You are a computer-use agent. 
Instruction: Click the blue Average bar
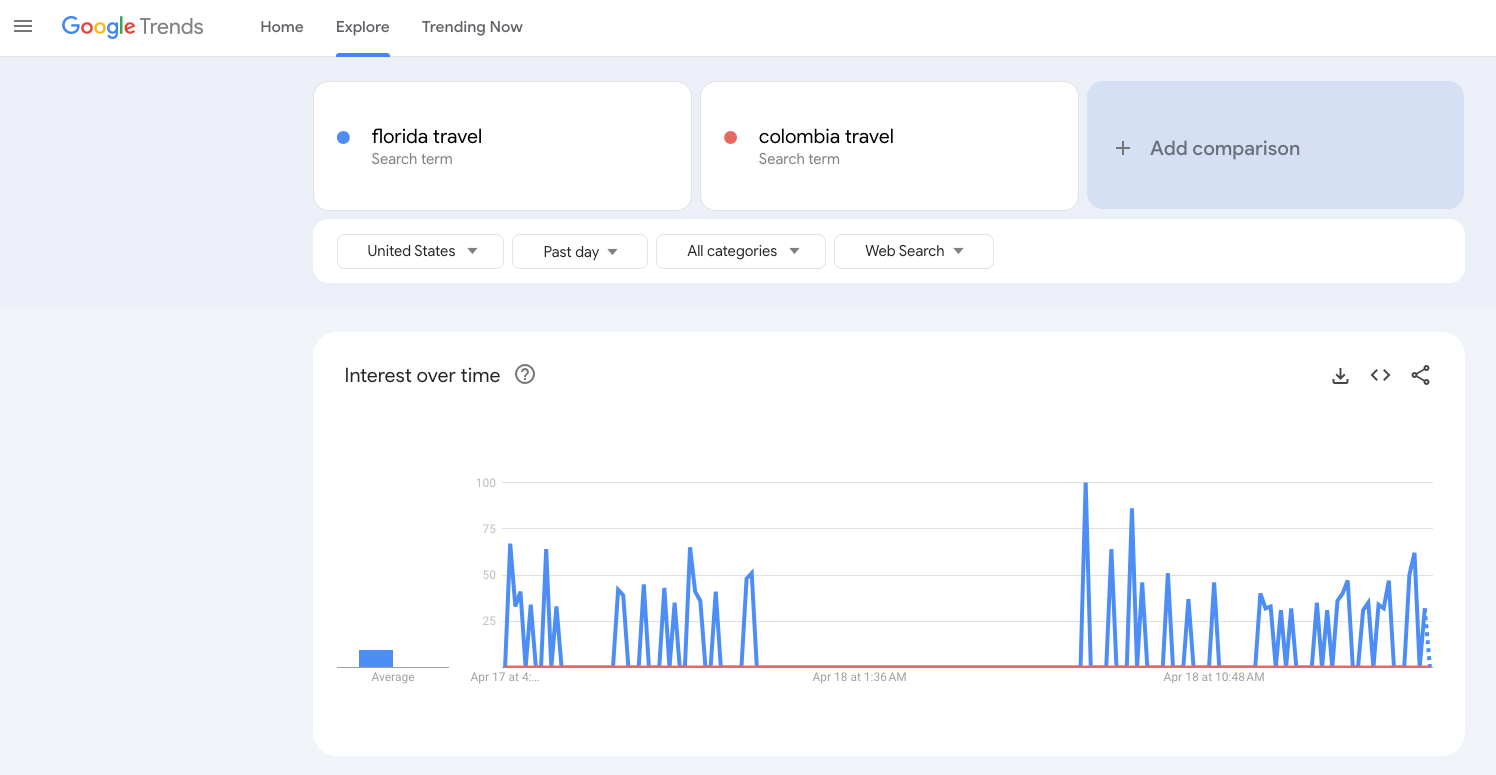tap(376, 658)
